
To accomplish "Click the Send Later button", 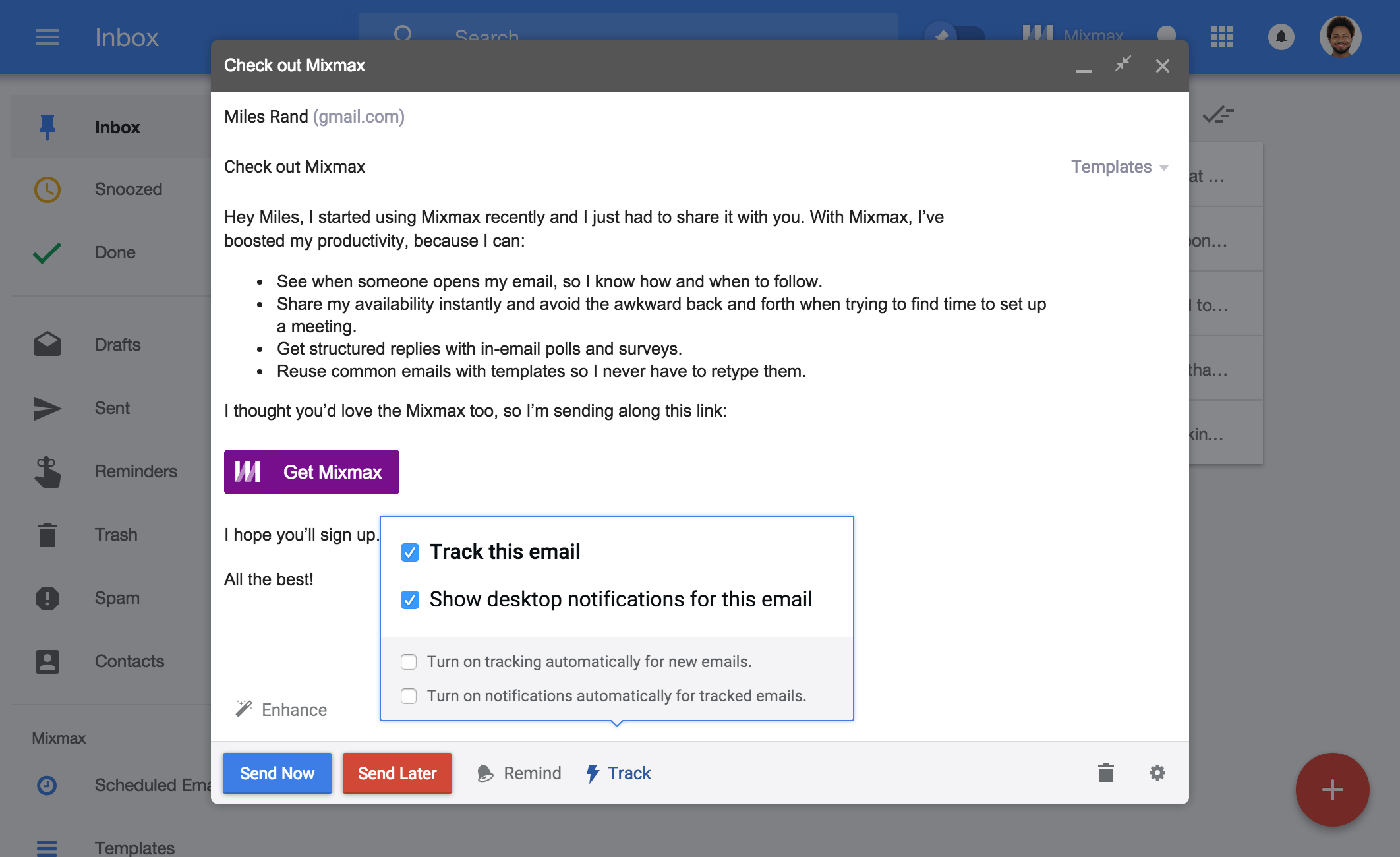I will click(397, 773).
